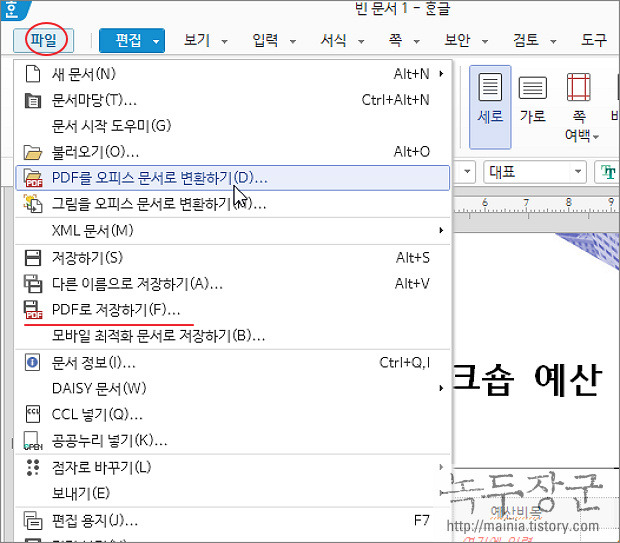Expand the 편집 dropdown arrow

click(157, 41)
